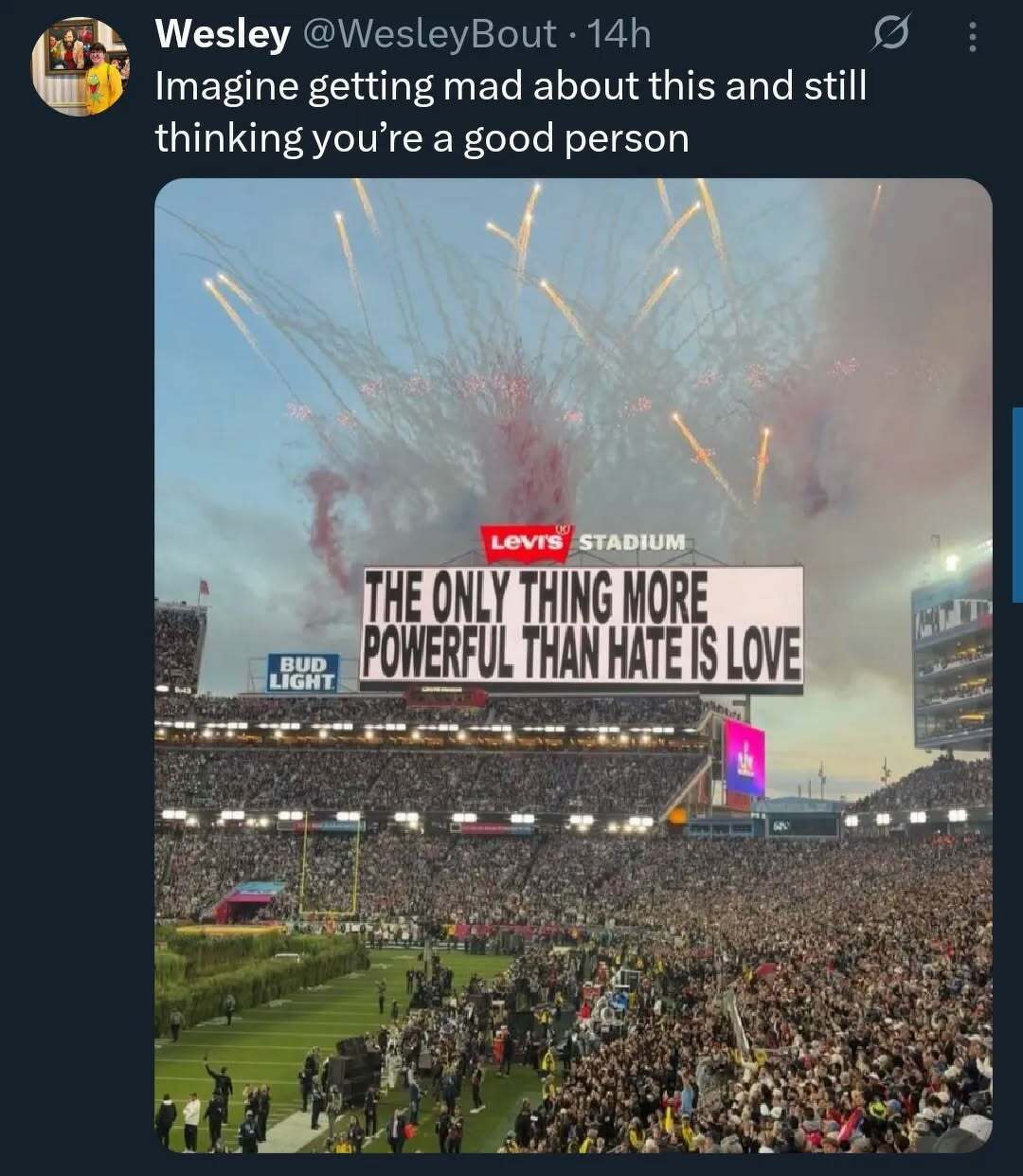Click the 14h timestamp

pos(617,34)
